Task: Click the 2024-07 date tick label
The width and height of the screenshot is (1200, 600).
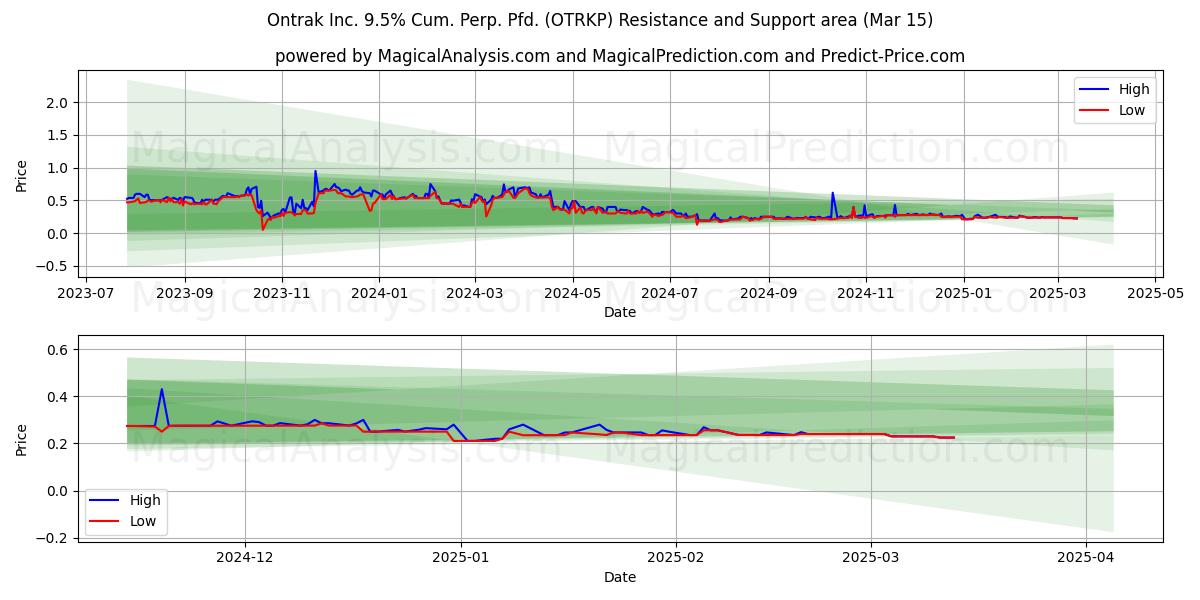Action: [x=669, y=295]
